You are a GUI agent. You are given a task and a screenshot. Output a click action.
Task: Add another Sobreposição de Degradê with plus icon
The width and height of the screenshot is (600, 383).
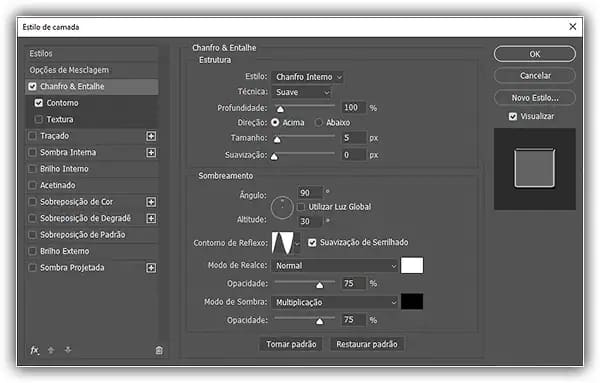click(151, 218)
